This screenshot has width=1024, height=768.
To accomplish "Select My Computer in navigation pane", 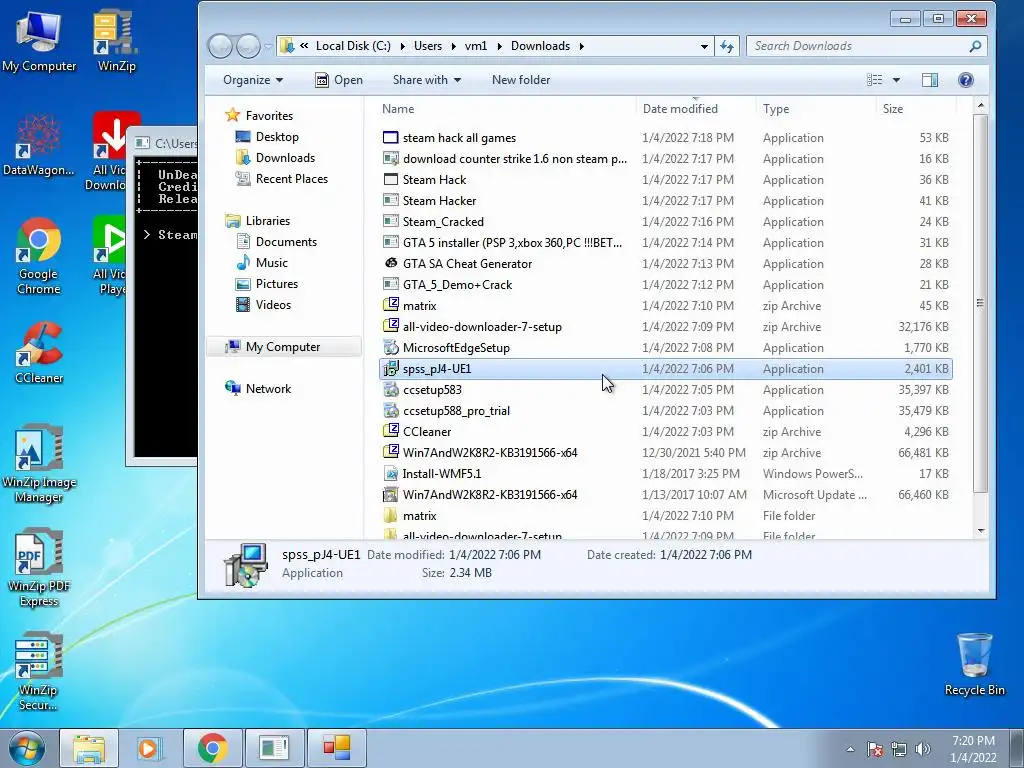I will 283,347.
